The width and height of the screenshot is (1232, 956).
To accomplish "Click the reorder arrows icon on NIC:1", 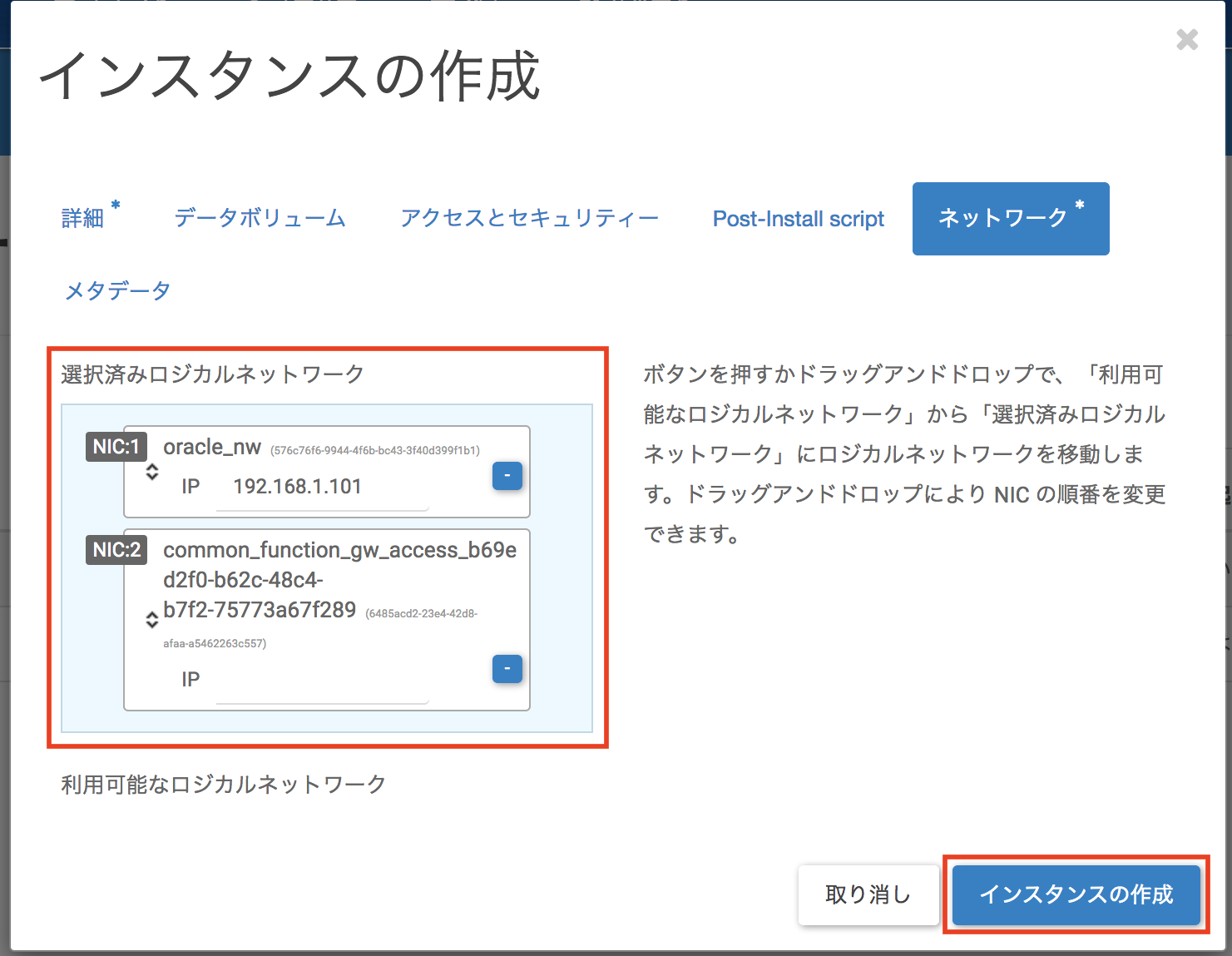I will click(152, 472).
